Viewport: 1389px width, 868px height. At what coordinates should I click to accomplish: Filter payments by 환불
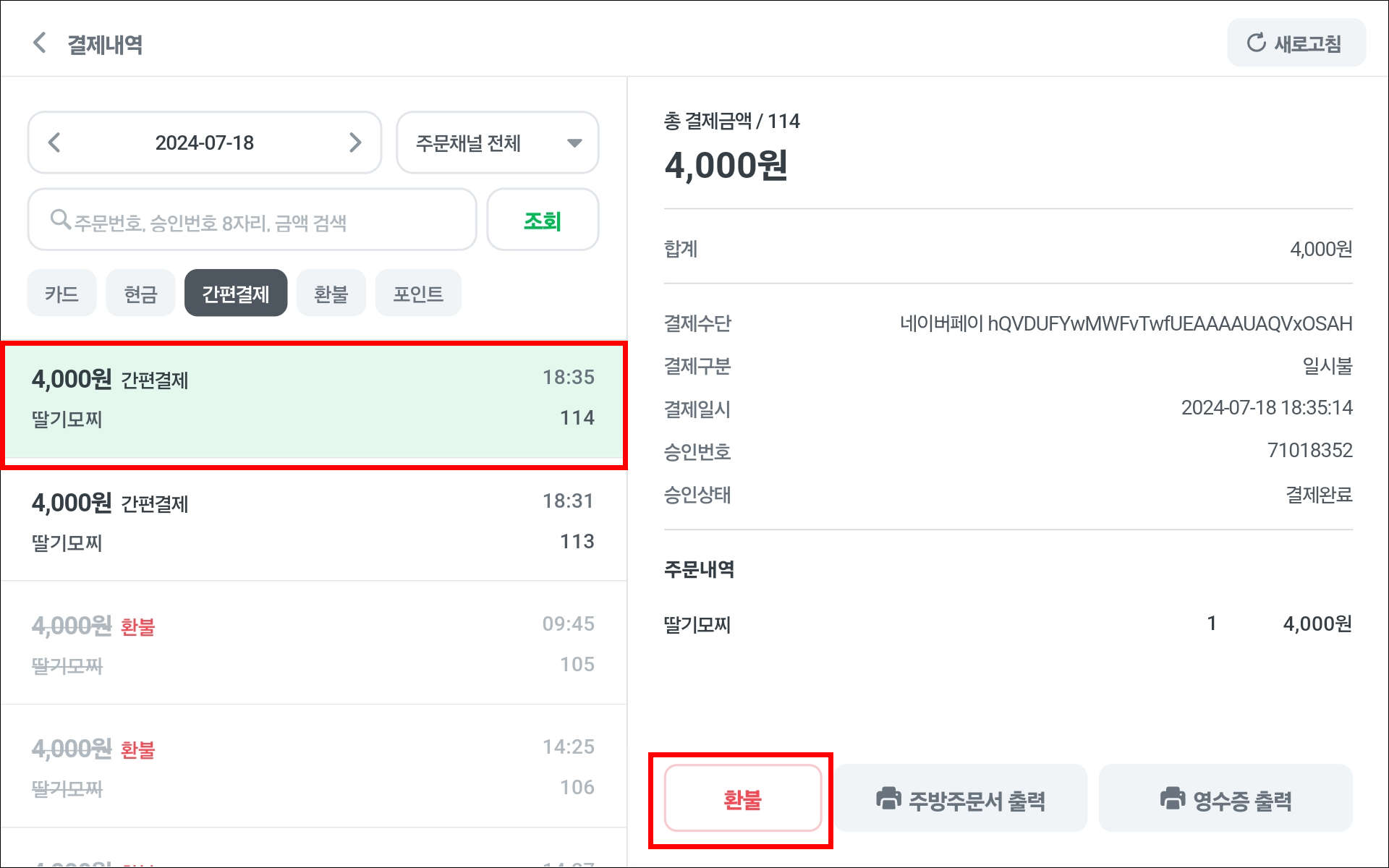coord(331,294)
